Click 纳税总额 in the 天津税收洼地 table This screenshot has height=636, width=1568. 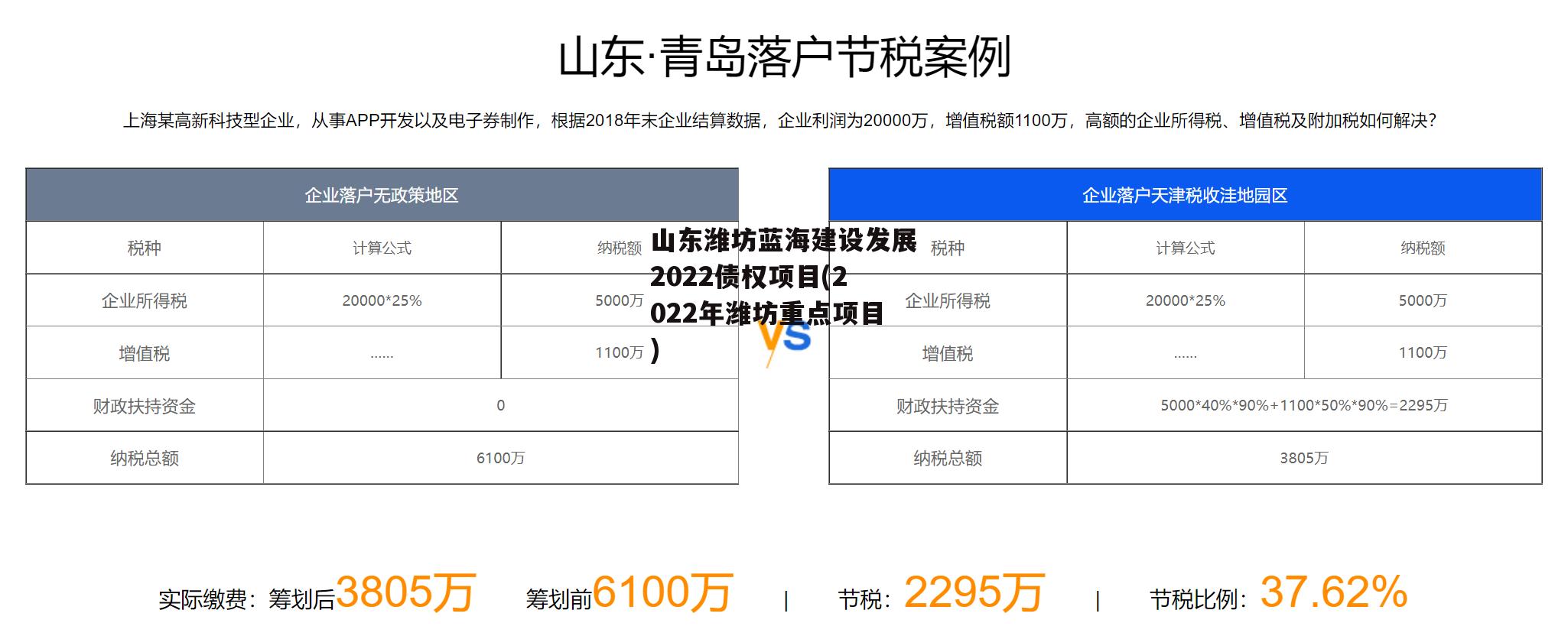coord(948,458)
